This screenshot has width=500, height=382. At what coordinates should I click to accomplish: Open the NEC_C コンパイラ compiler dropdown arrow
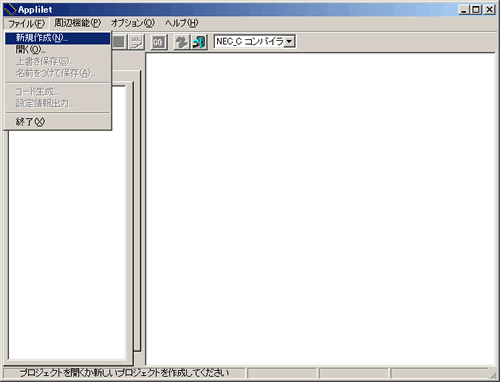pos(290,42)
